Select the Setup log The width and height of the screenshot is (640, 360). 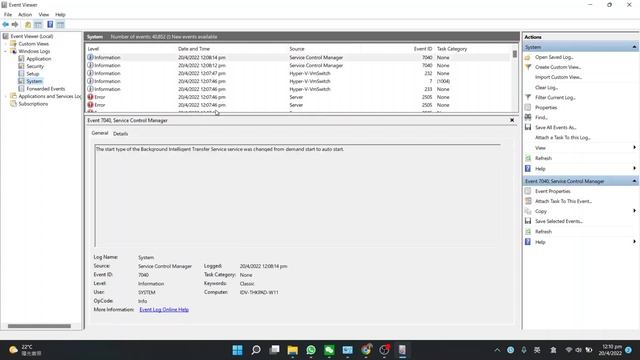point(33,74)
